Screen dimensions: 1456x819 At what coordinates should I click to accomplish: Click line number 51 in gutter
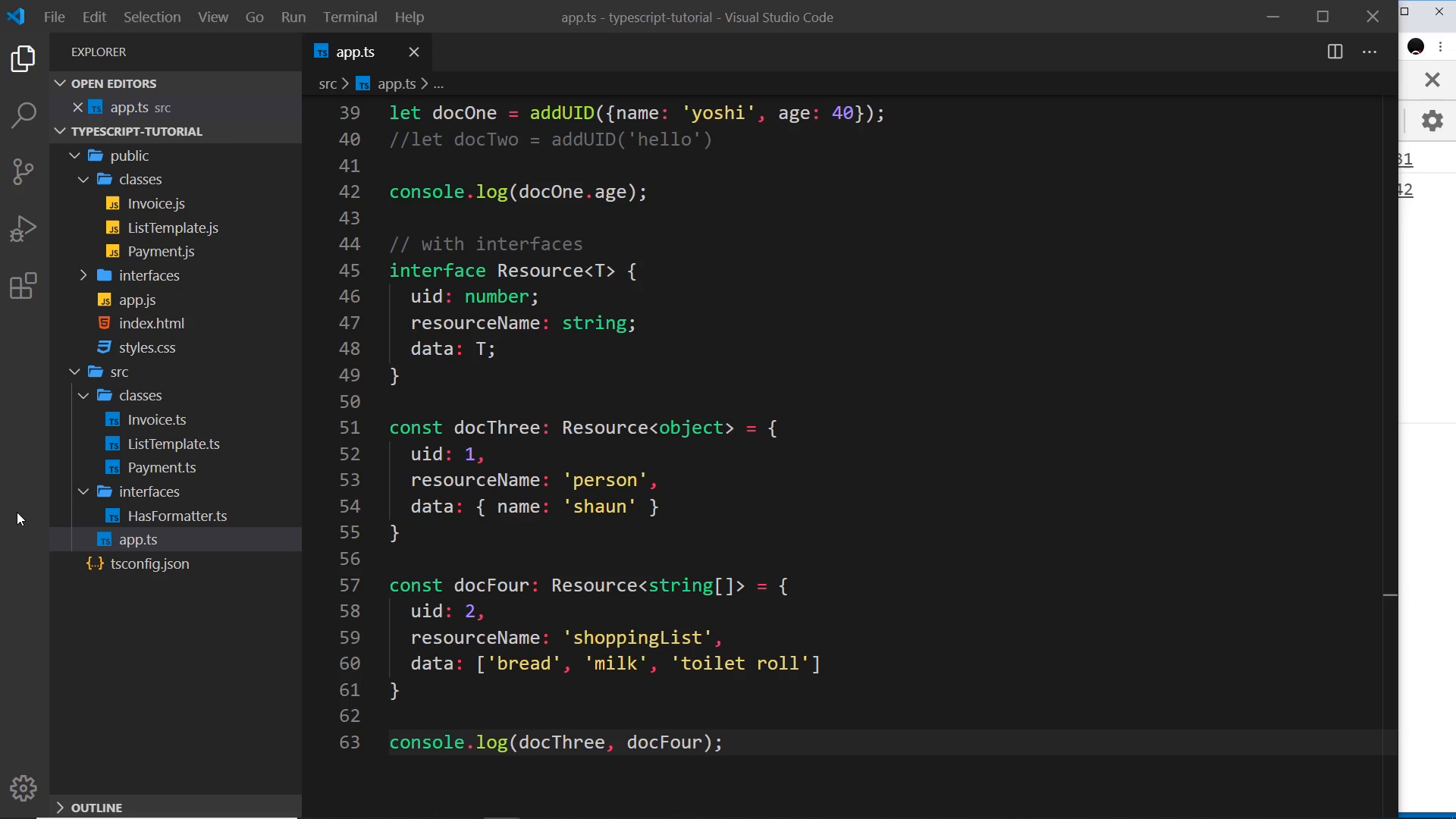point(350,428)
